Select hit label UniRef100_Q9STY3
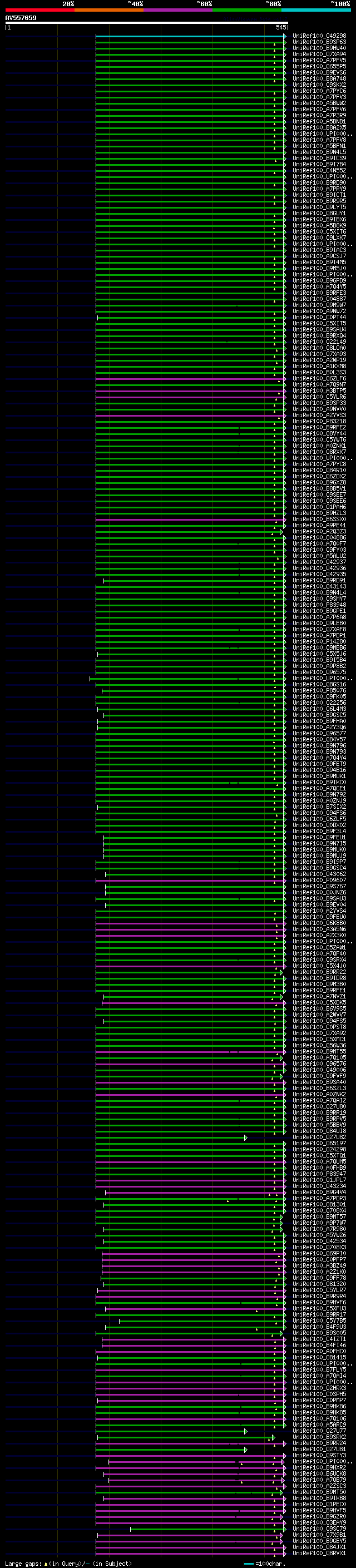Image resolution: width=356 pixels, height=1568 pixels. pyautogui.click(x=319, y=1455)
